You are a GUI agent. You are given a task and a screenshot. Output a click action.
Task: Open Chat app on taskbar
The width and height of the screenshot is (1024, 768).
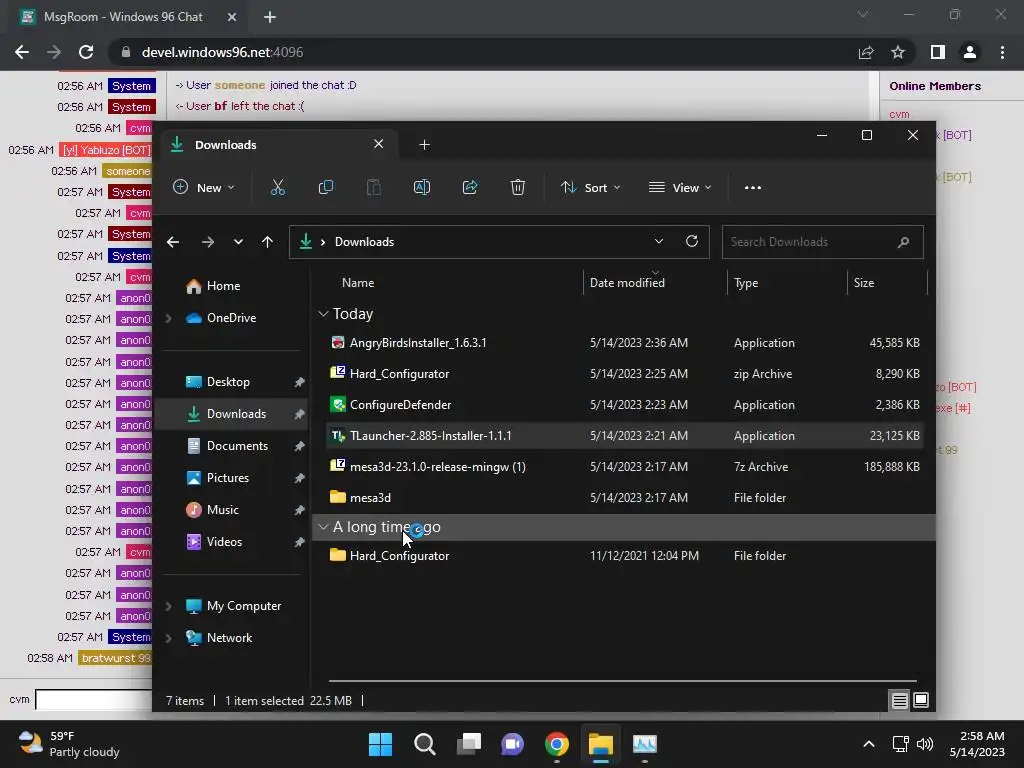coord(513,744)
